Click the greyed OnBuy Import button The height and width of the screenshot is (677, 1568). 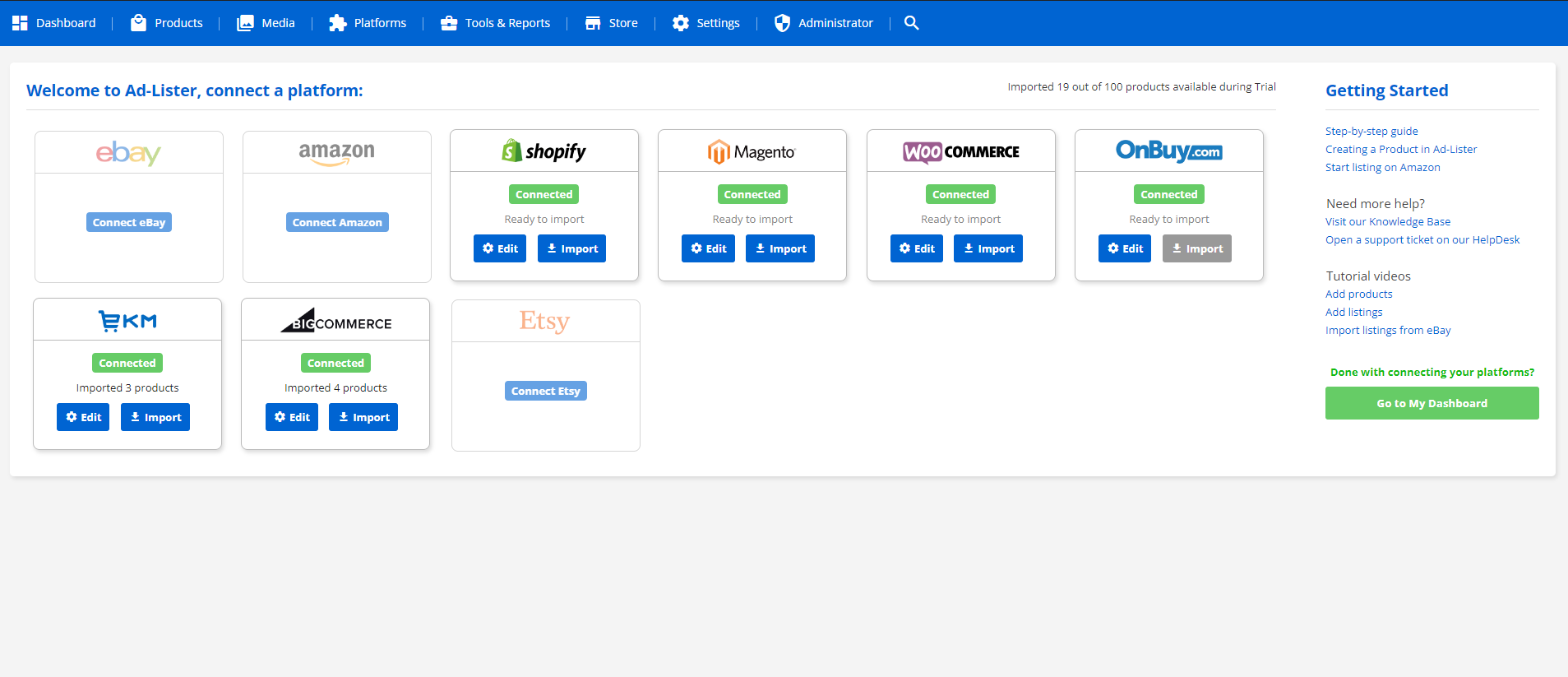pyautogui.click(x=1197, y=248)
